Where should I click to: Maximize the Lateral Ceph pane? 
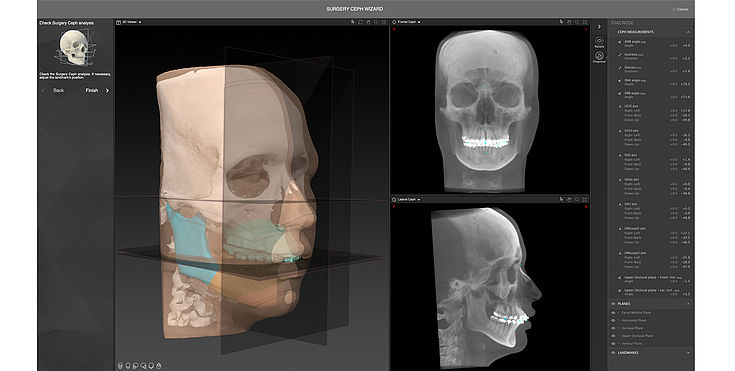(x=585, y=199)
